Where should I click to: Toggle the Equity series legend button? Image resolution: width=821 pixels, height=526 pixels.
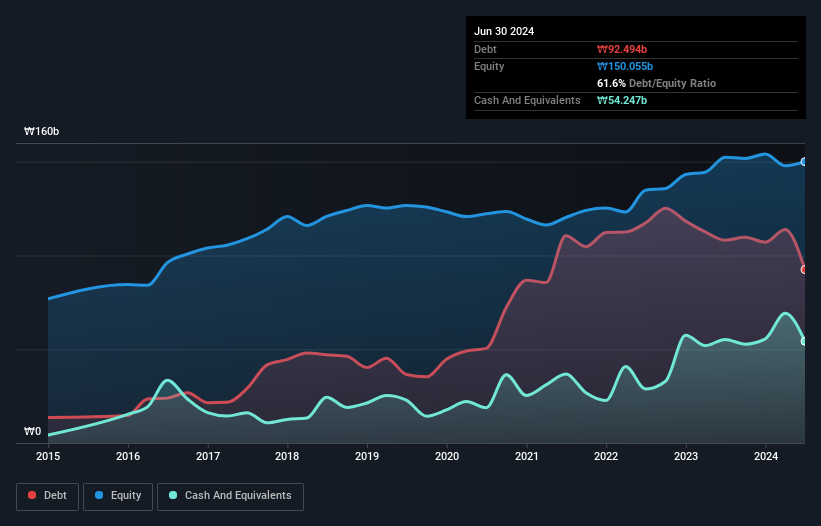tap(118, 496)
